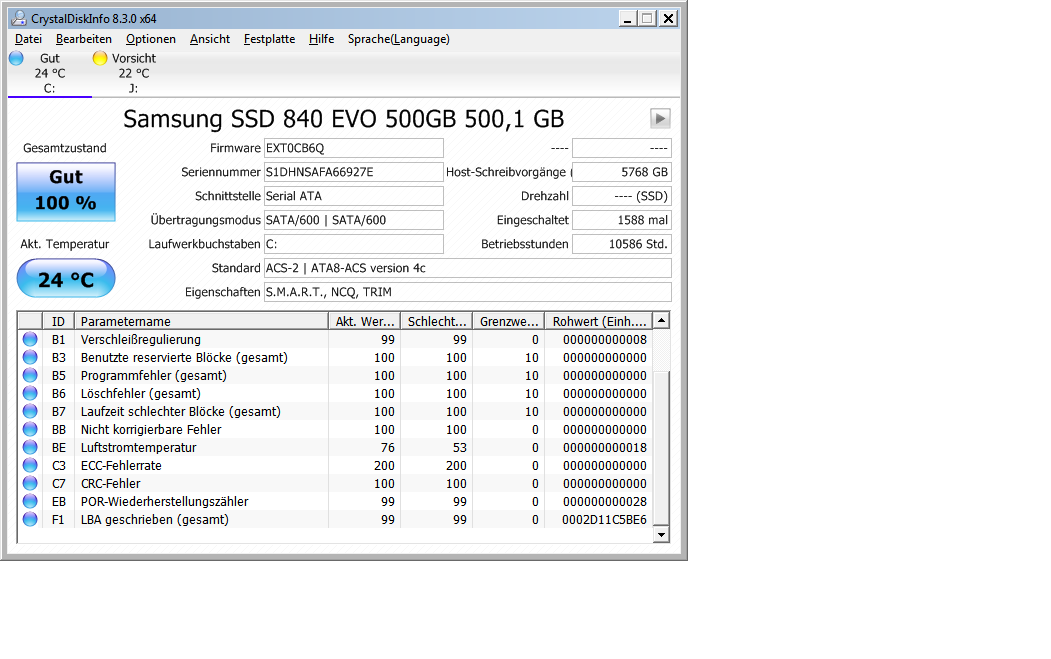Click status icon of BE Luftstromtemperatur row

(x=30, y=447)
